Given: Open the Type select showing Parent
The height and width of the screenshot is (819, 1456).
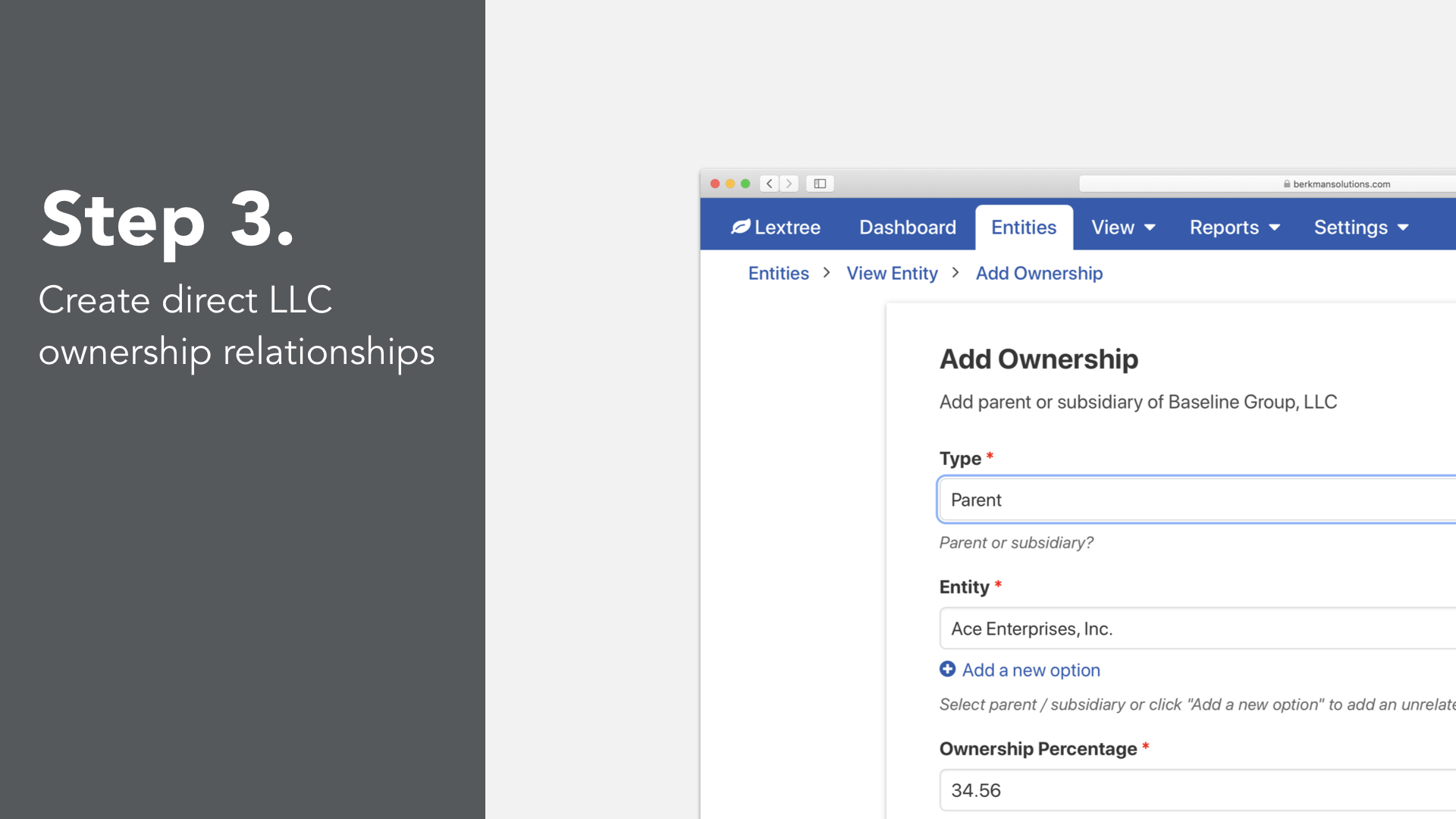Looking at the screenshot, I should 1197,500.
